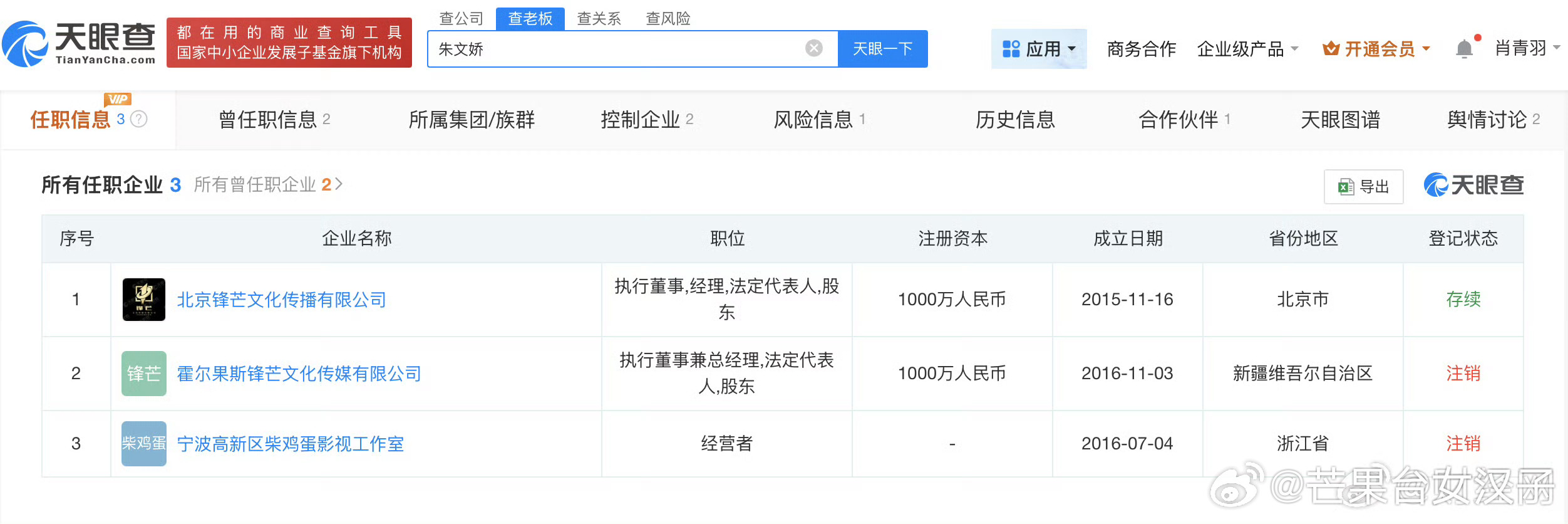Open 霍尔果斯锋芒 company logo tile

[144, 374]
